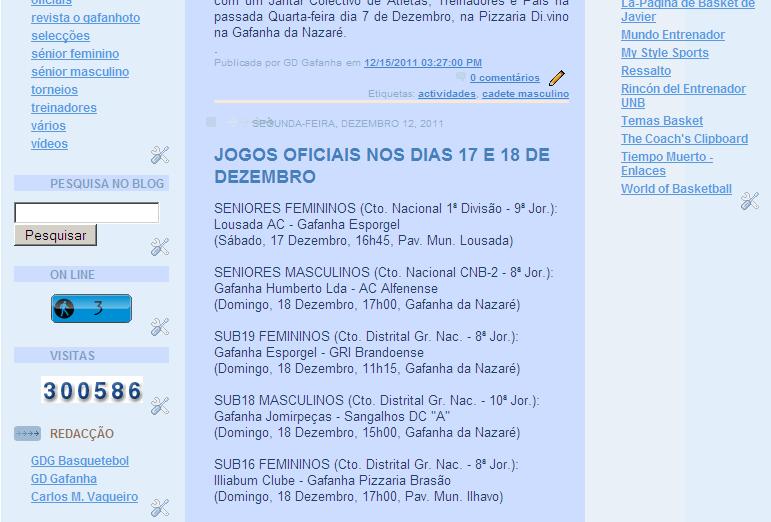Click the online users counter badge

(91, 309)
